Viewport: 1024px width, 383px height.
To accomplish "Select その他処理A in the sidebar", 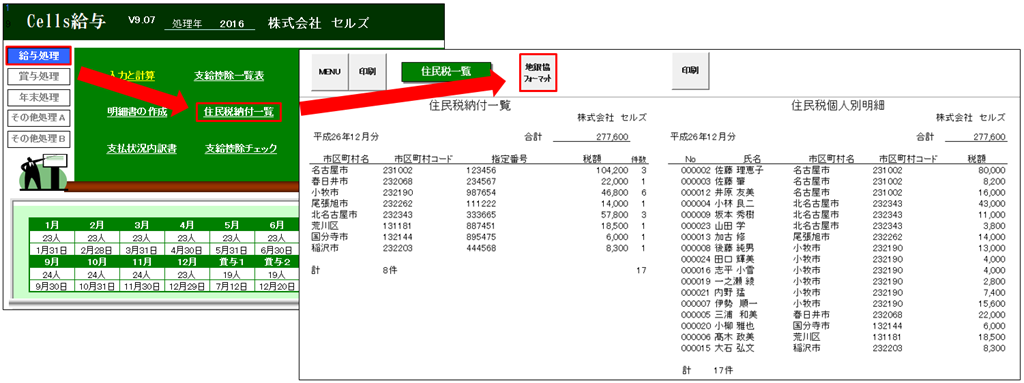I will 38,118.
